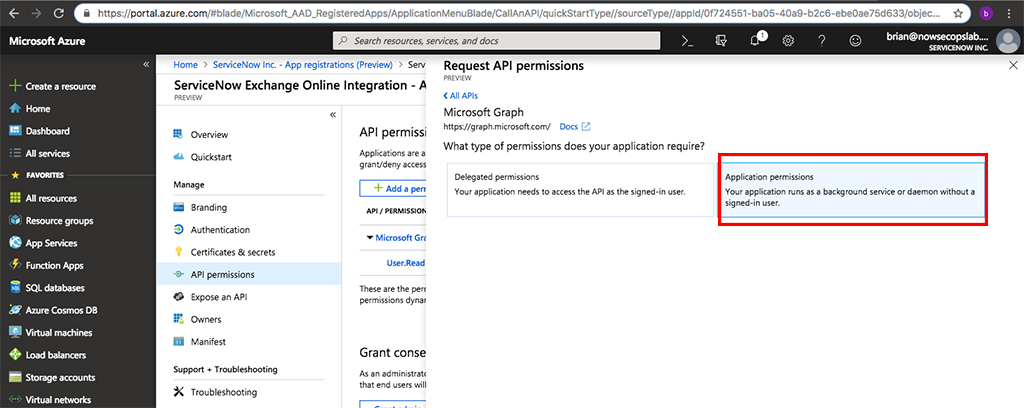This screenshot has height=408, width=1024.
Task: Open the account avatar menu
Action: (1006, 40)
